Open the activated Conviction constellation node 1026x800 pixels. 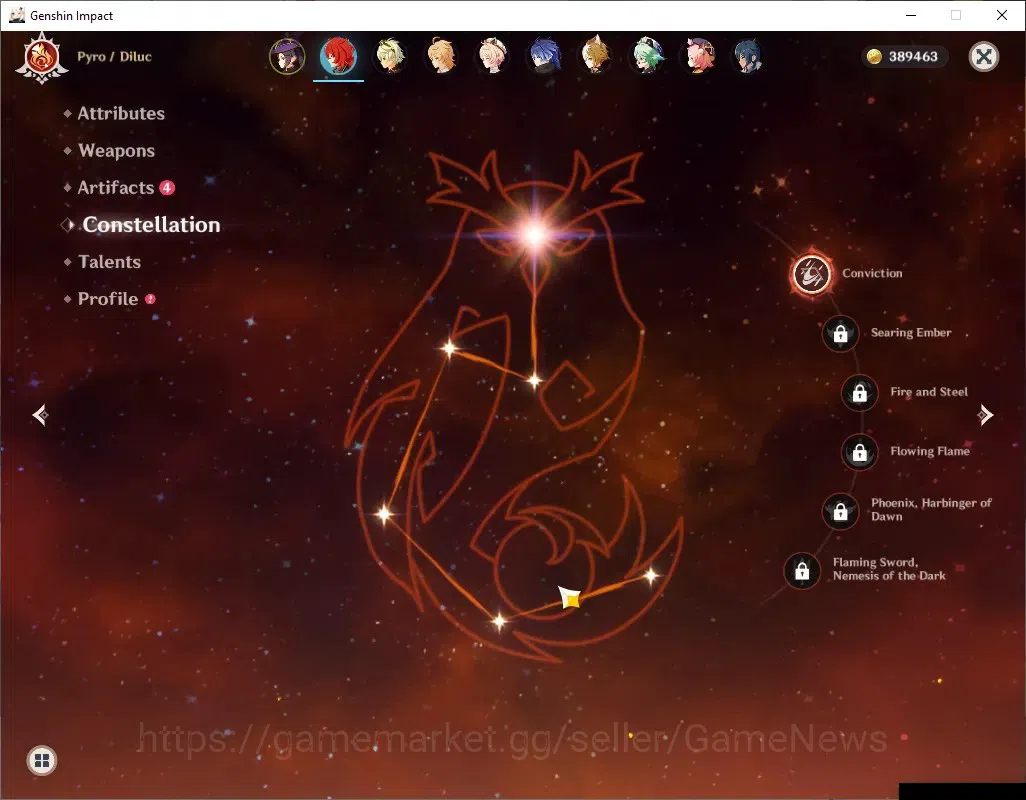tap(811, 274)
